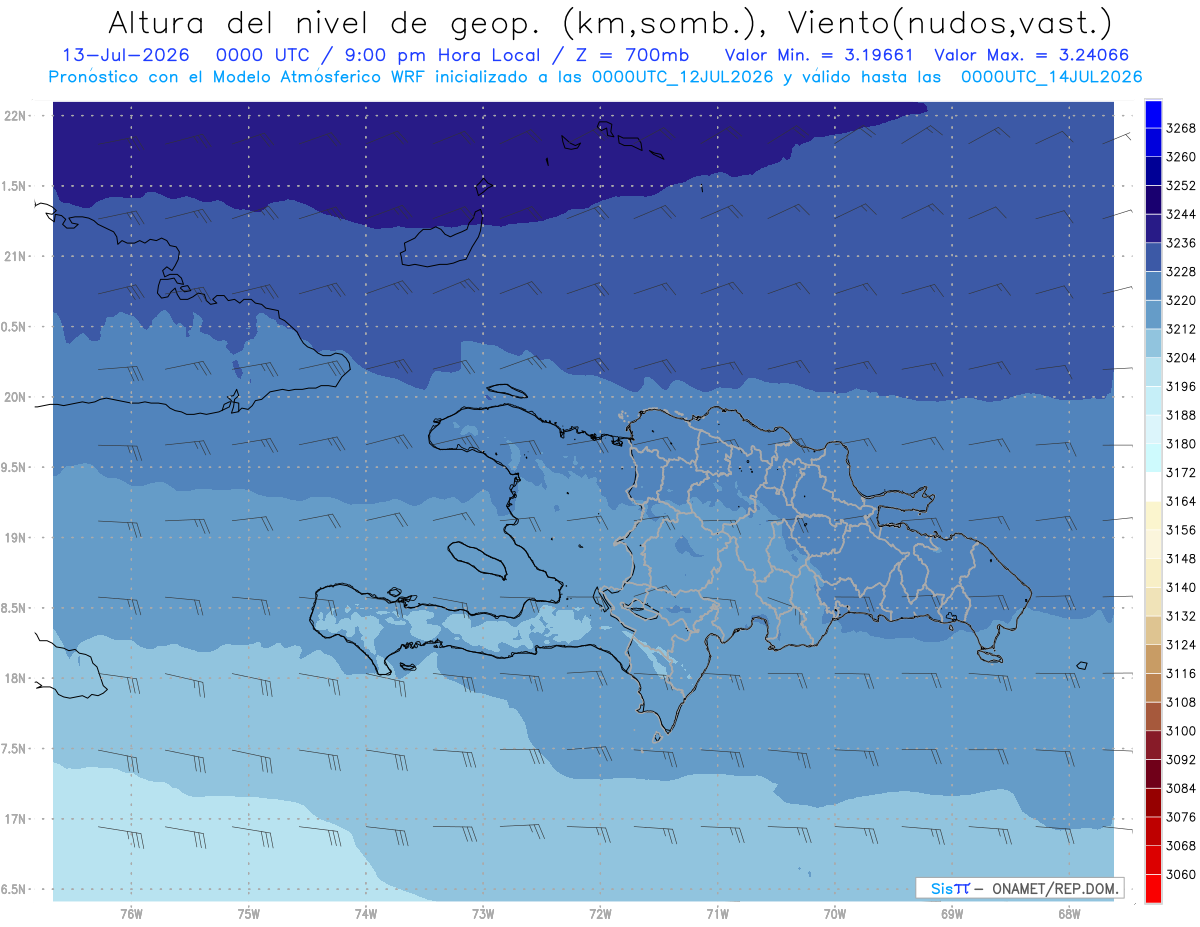Pick the color bar segment between 3212 and 3204
This screenshot has height=927, width=1200.
1153,343
